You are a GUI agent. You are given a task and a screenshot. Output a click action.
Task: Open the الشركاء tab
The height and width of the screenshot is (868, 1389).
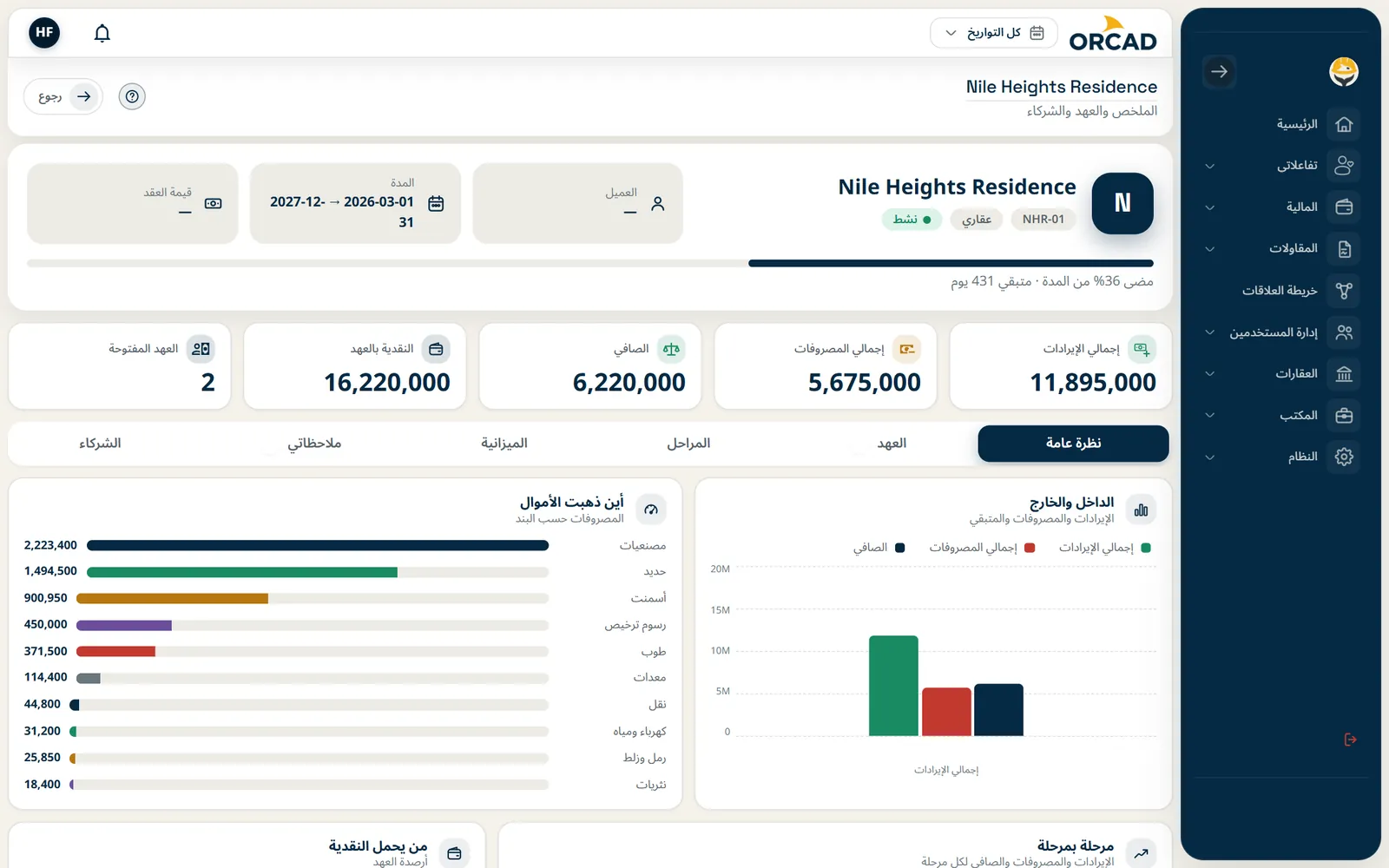click(100, 444)
